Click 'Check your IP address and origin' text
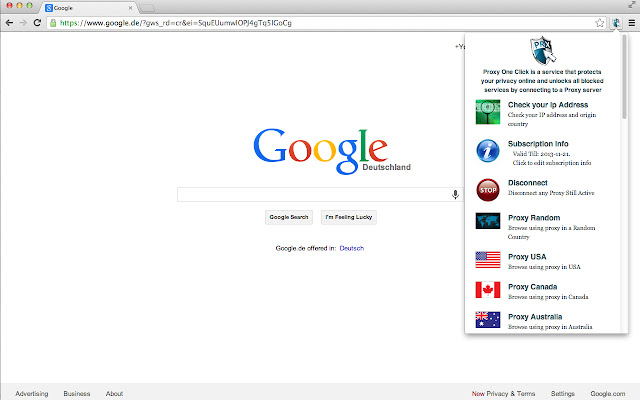 pos(552,115)
